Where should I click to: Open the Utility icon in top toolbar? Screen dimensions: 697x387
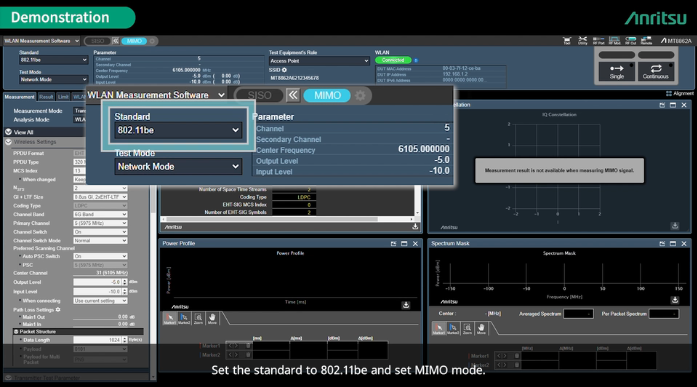pyautogui.click(x=582, y=41)
